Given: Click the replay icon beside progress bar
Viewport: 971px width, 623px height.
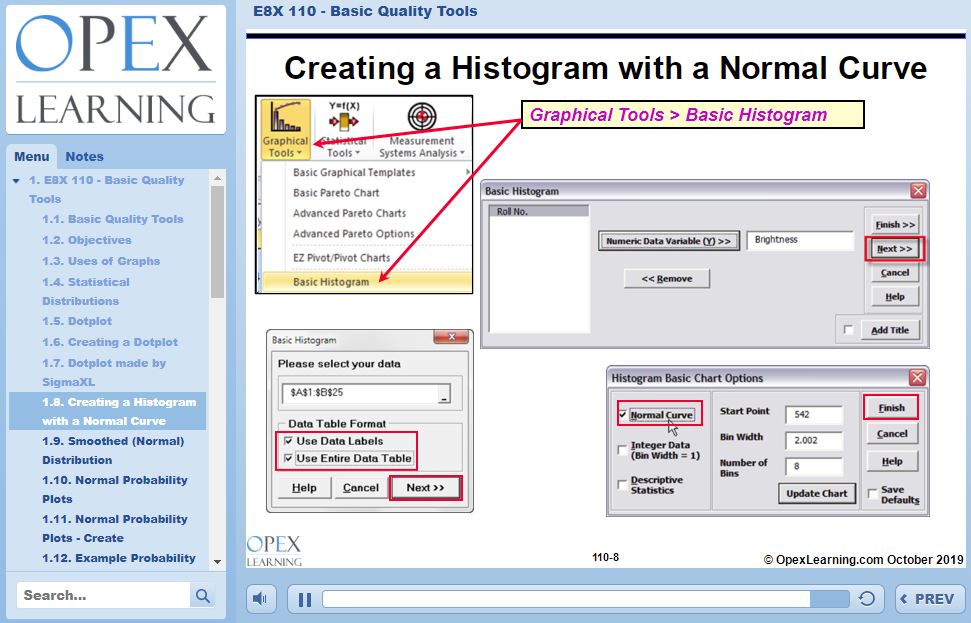Looking at the screenshot, I should pyautogui.click(x=866, y=599).
